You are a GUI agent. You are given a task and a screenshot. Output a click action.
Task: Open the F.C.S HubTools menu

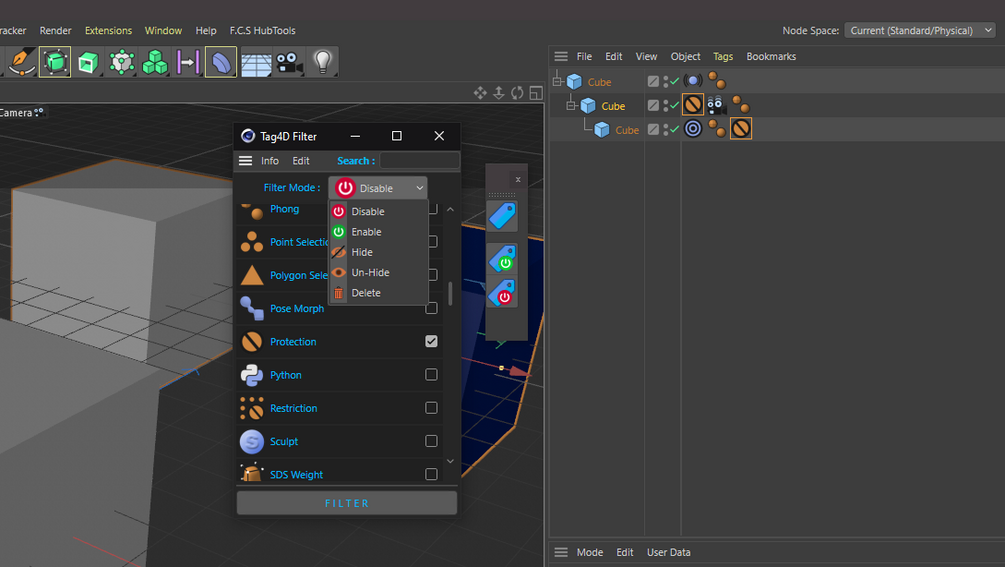pos(263,30)
